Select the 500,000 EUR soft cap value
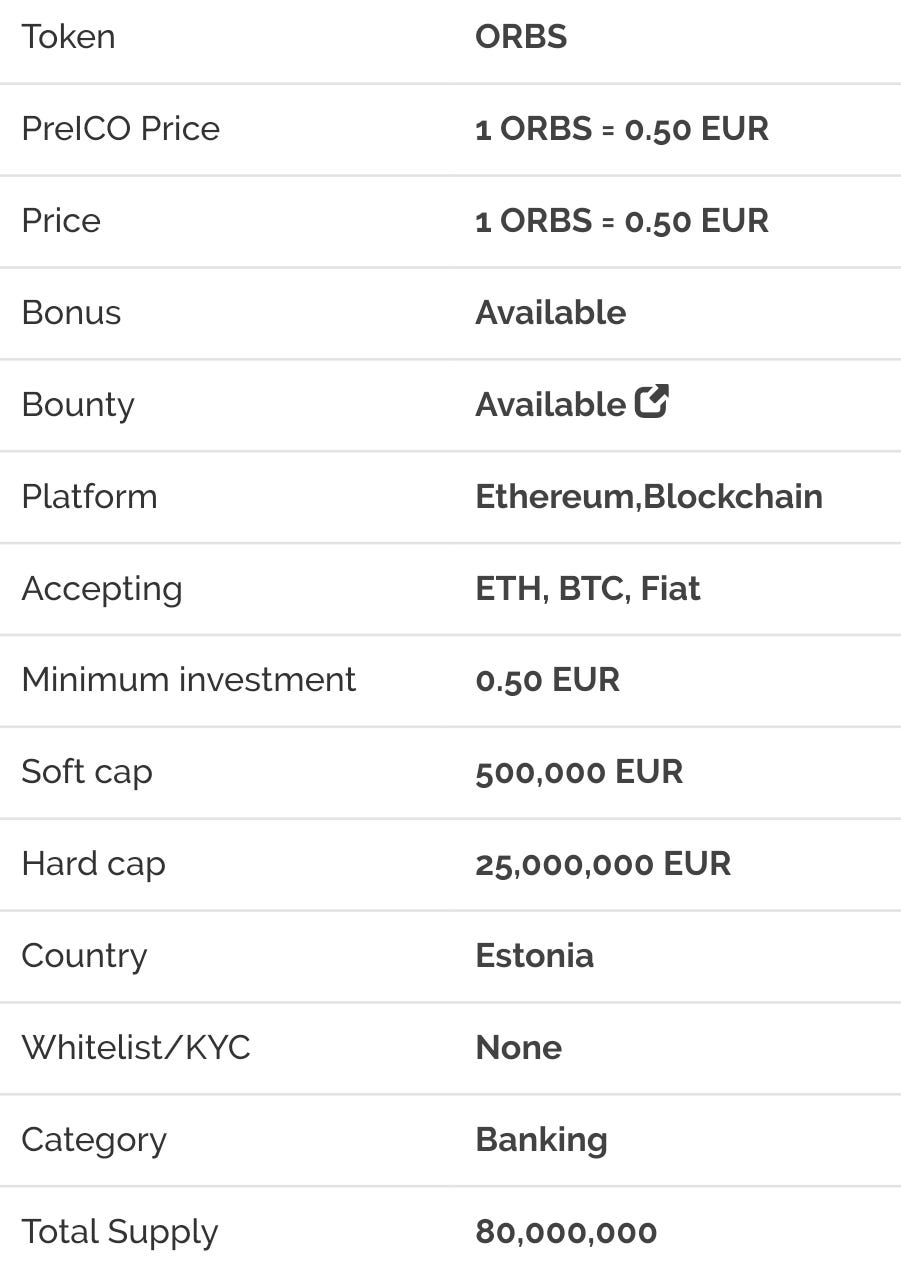This screenshot has width=901, height=1270. click(578, 772)
